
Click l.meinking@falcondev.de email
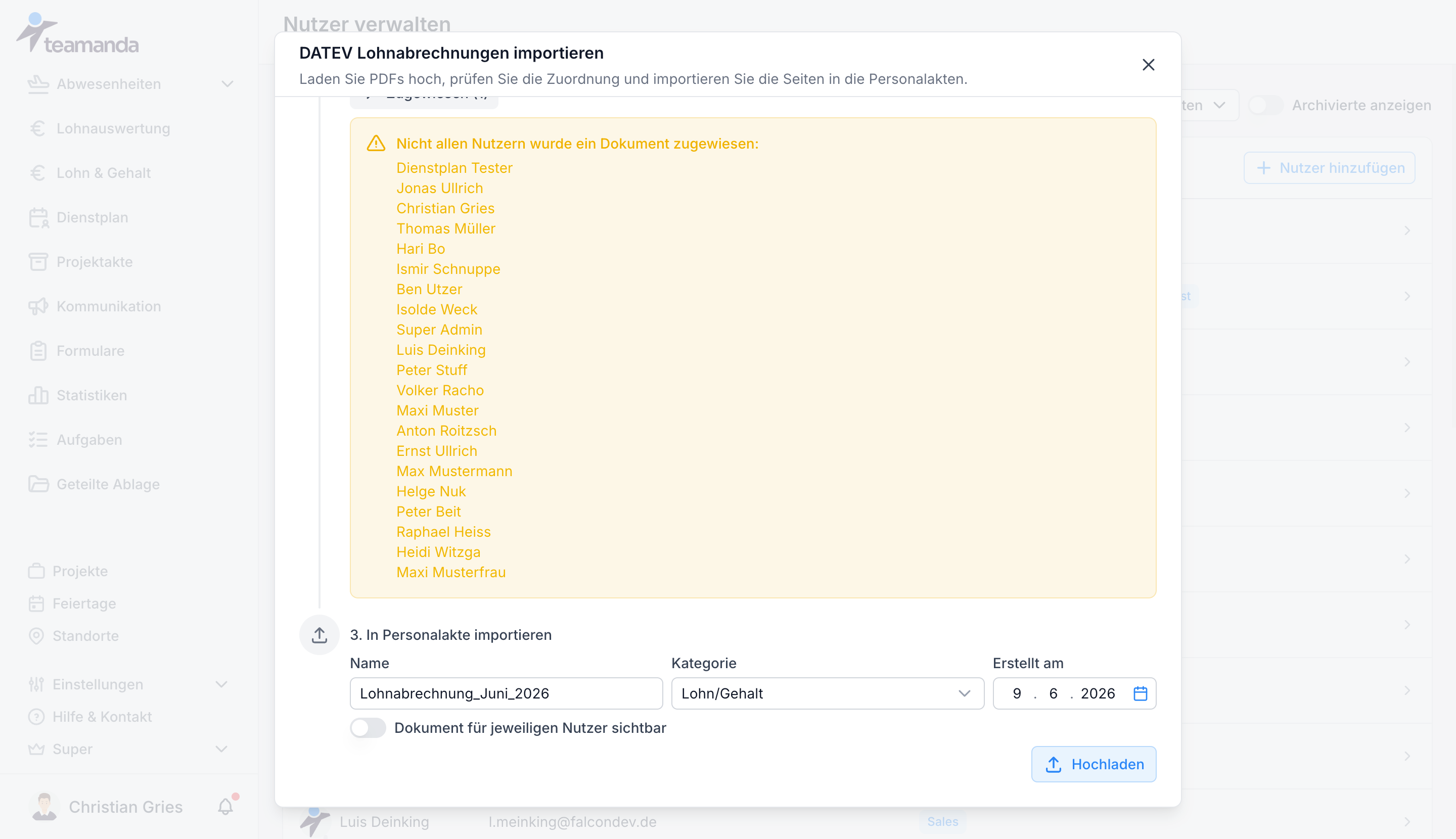pyautogui.click(x=572, y=822)
